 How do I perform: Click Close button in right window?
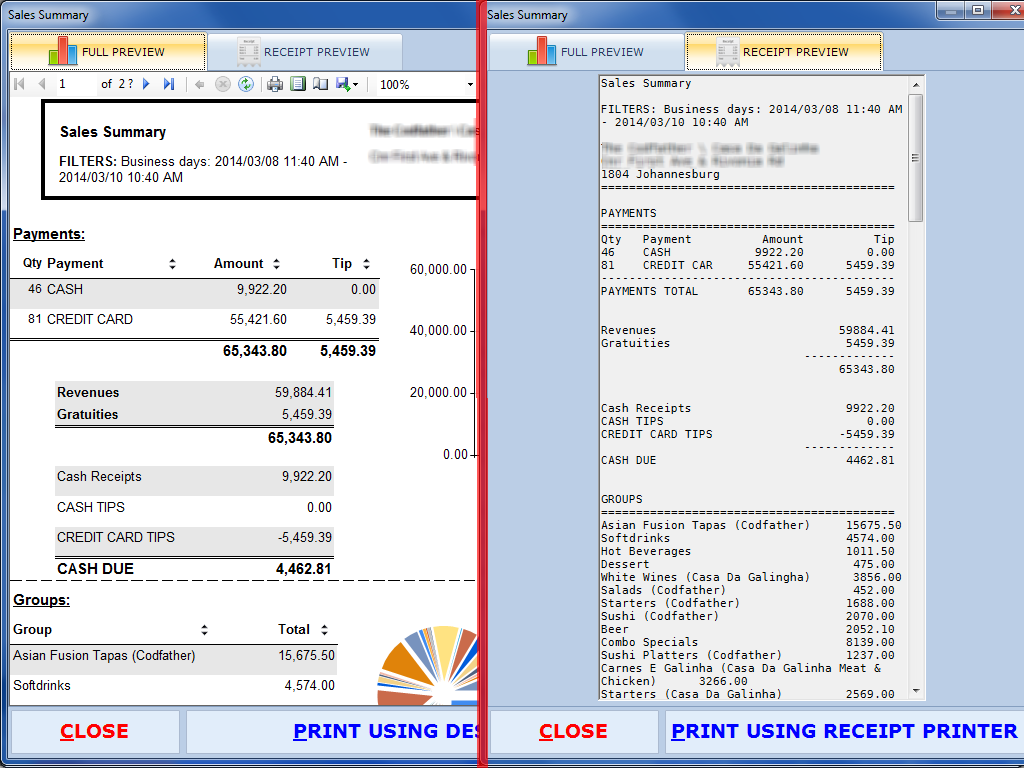click(x=574, y=732)
